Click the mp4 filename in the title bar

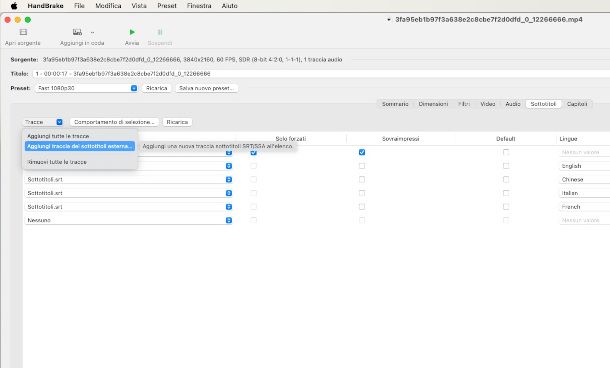(x=489, y=19)
